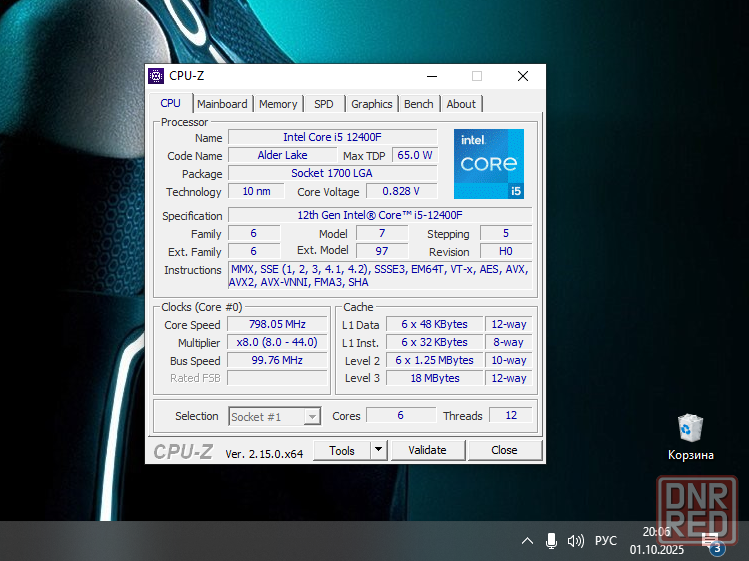Select the Bench tab
This screenshot has width=749, height=561.
pos(419,104)
